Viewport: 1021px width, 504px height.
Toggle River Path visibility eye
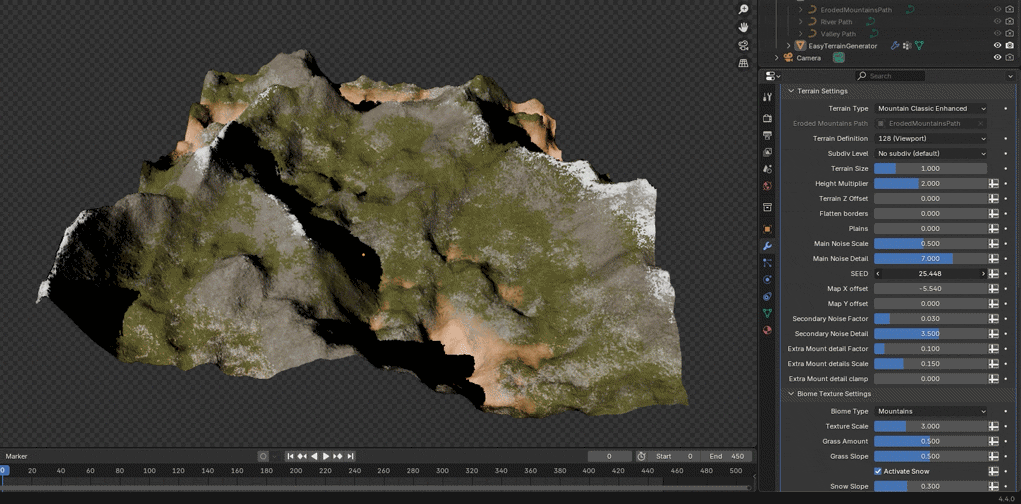pos(997,21)
